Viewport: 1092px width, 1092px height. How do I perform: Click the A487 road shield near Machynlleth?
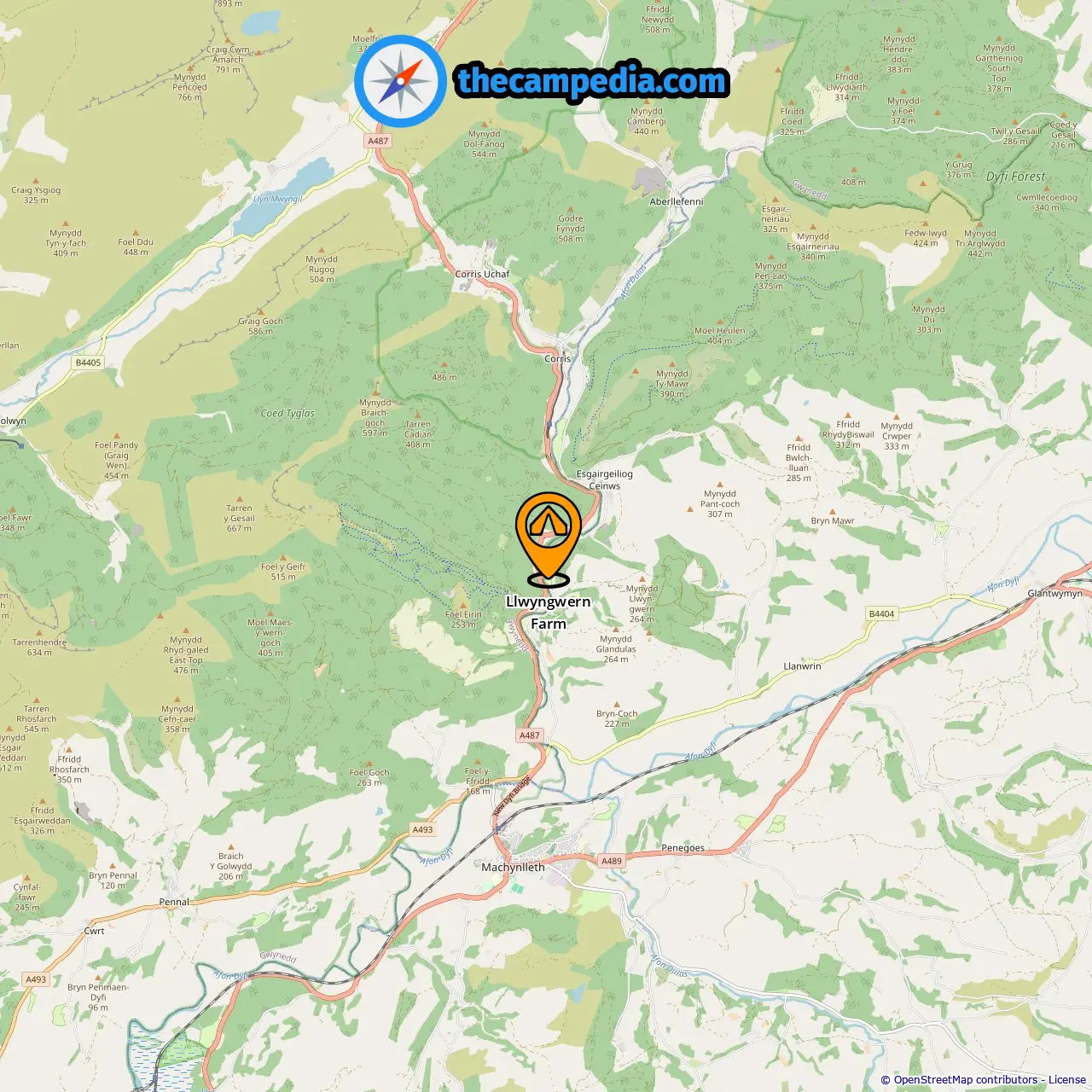coord(530,735)
